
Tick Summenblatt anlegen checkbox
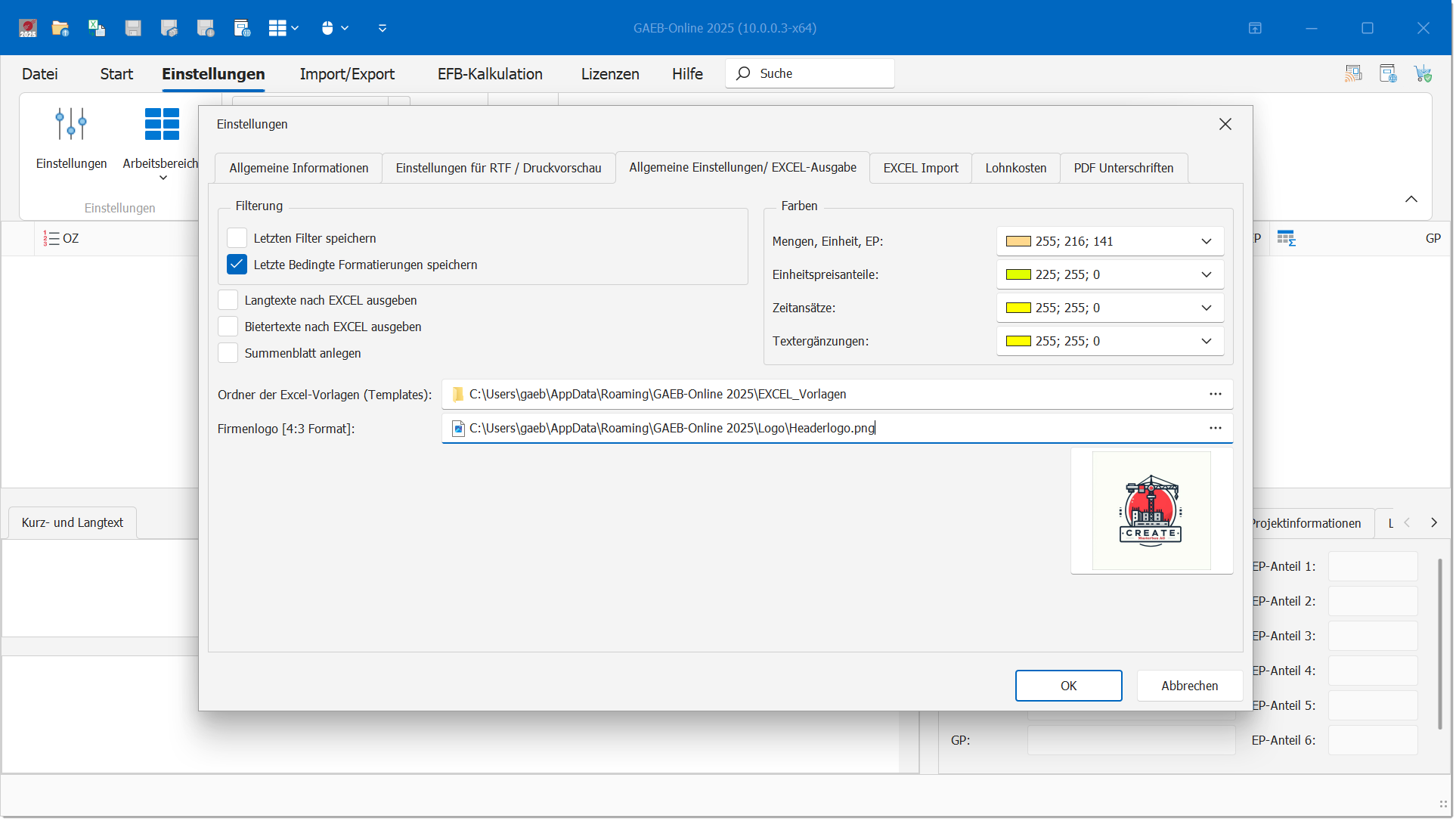(228, 353)
